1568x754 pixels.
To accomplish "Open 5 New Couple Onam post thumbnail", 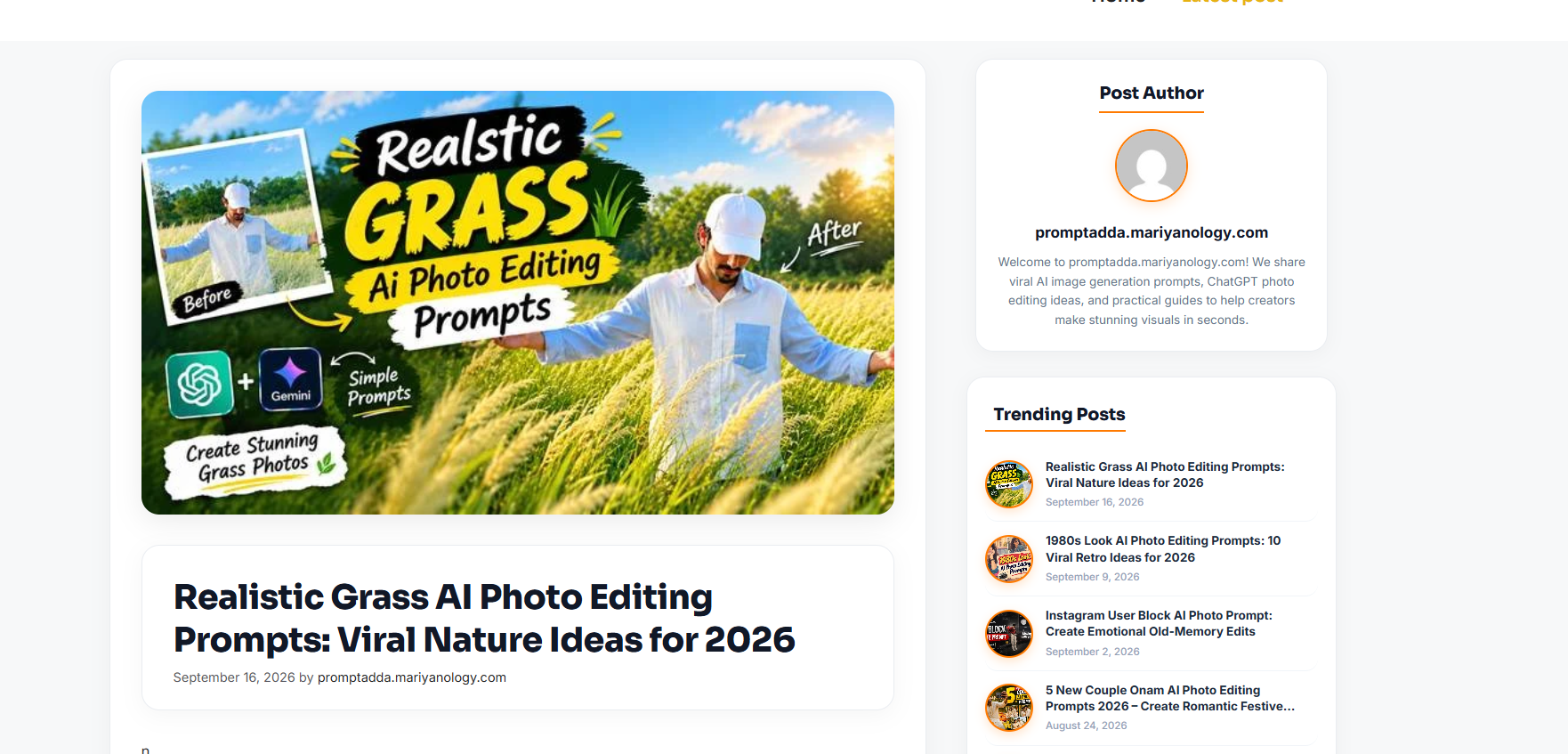I will coord(1009,708).
